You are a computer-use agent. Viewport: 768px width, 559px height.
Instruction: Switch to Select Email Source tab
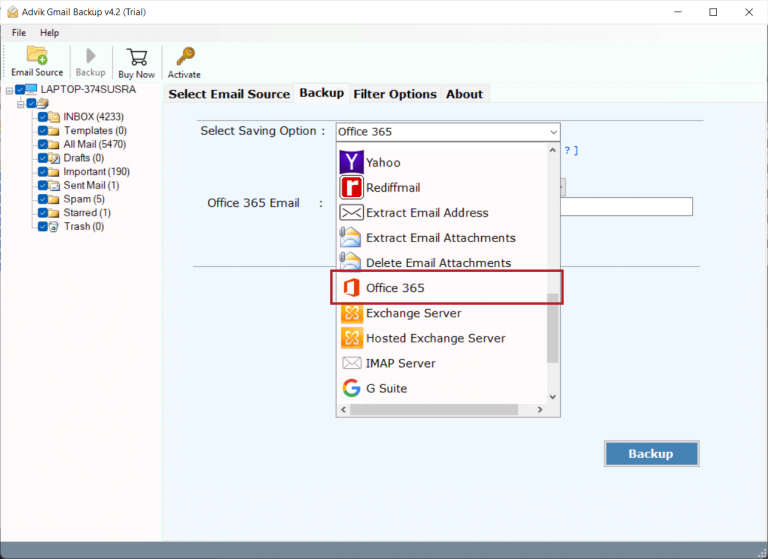[x=229, y=94]
